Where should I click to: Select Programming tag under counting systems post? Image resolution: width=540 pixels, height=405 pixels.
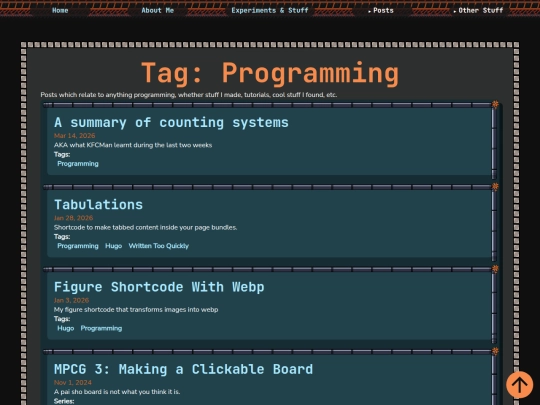pos(78,164)
